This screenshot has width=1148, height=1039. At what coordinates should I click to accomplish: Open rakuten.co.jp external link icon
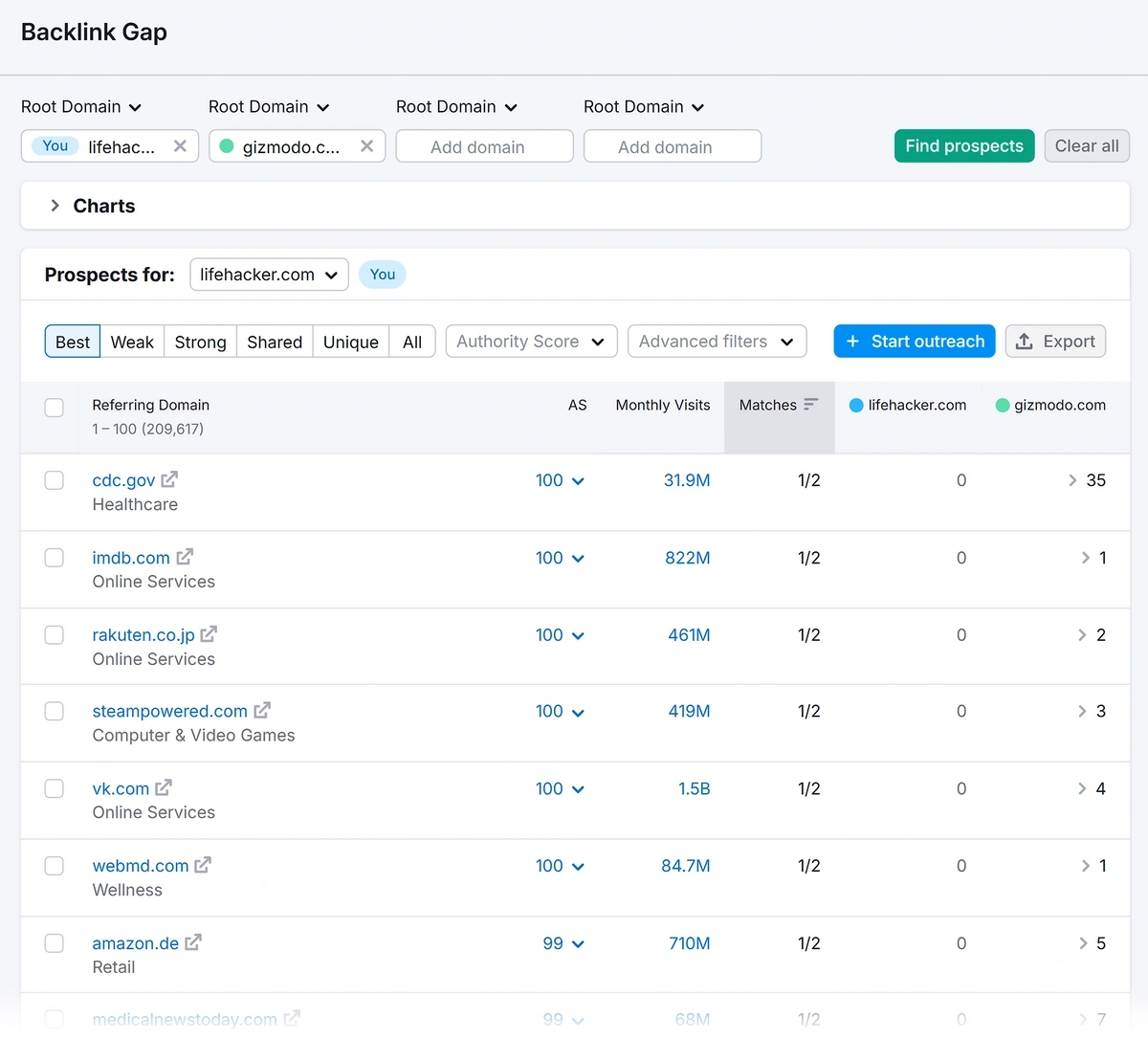(x=209, y=634)
